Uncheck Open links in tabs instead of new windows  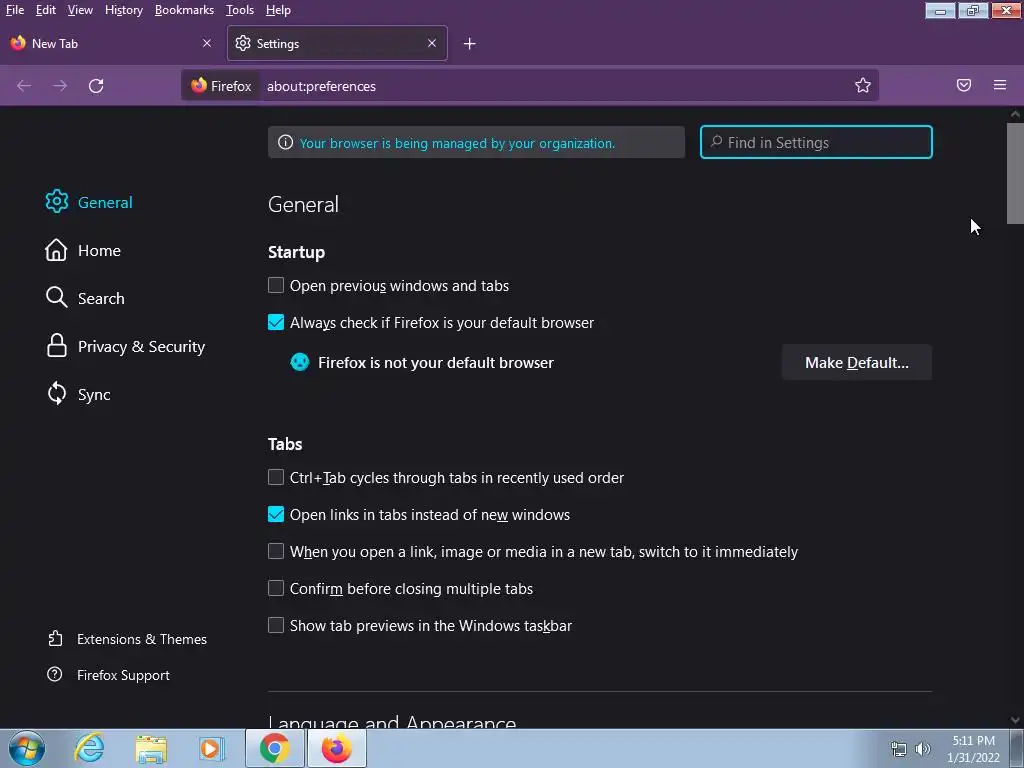[x=276, y=514]
